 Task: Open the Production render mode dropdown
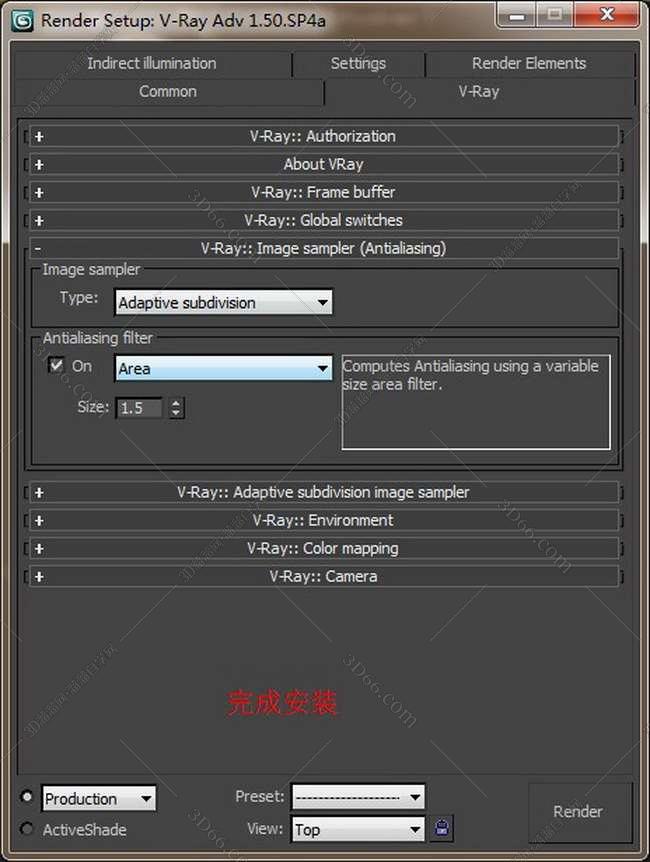[x=98, y=798]
